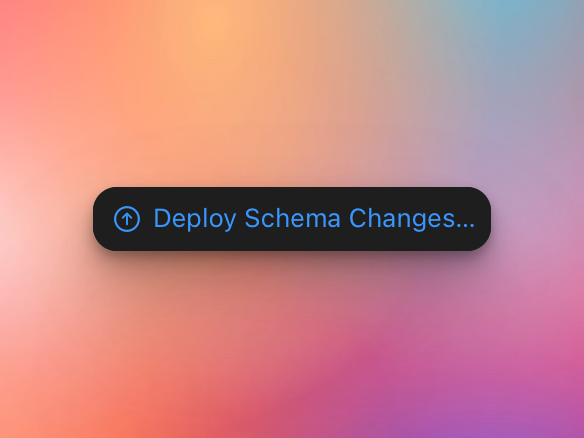584x438 pixels.
Task: Activate the dark pill-shaped deploy button
Action: (x=292, y=219)
